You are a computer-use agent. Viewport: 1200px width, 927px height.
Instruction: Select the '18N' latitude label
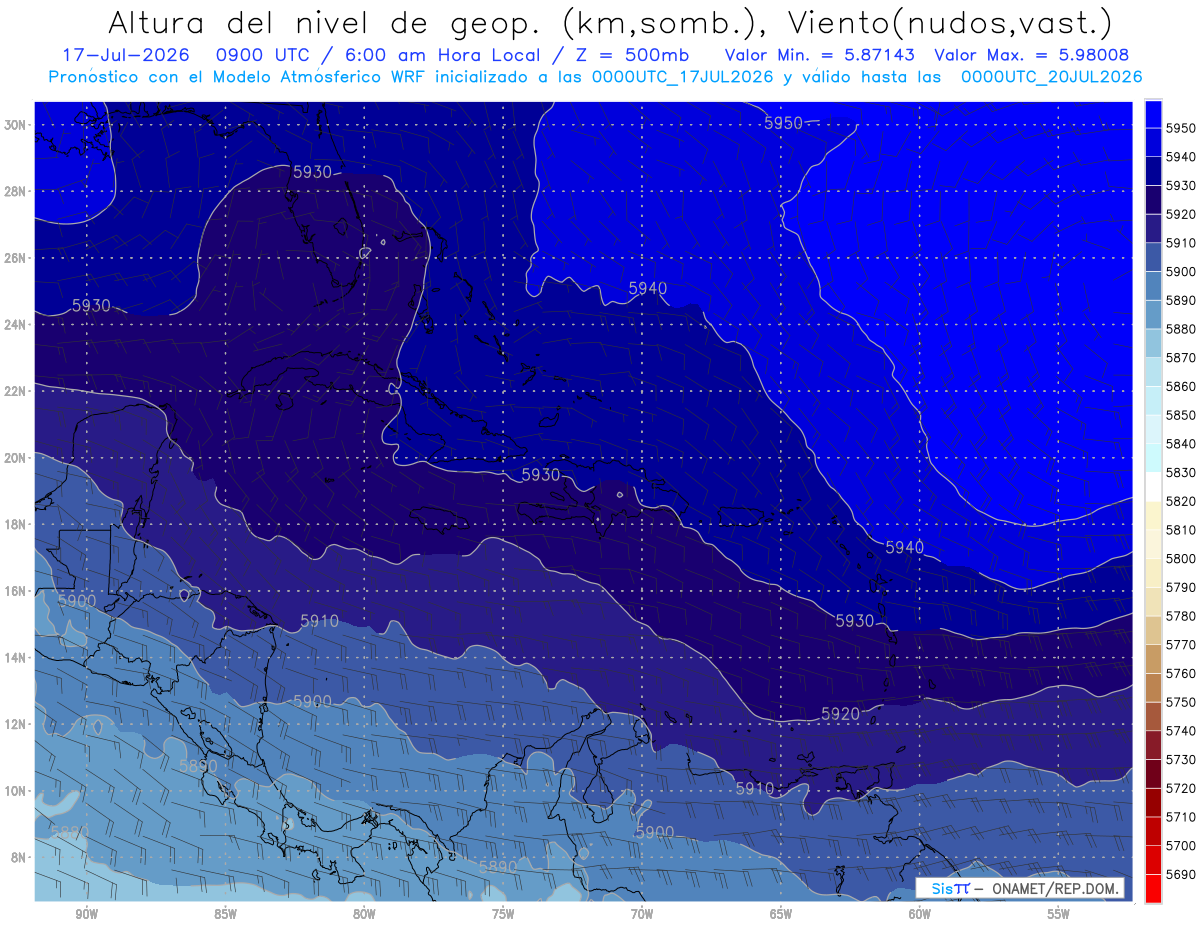(x=16, y=524)
